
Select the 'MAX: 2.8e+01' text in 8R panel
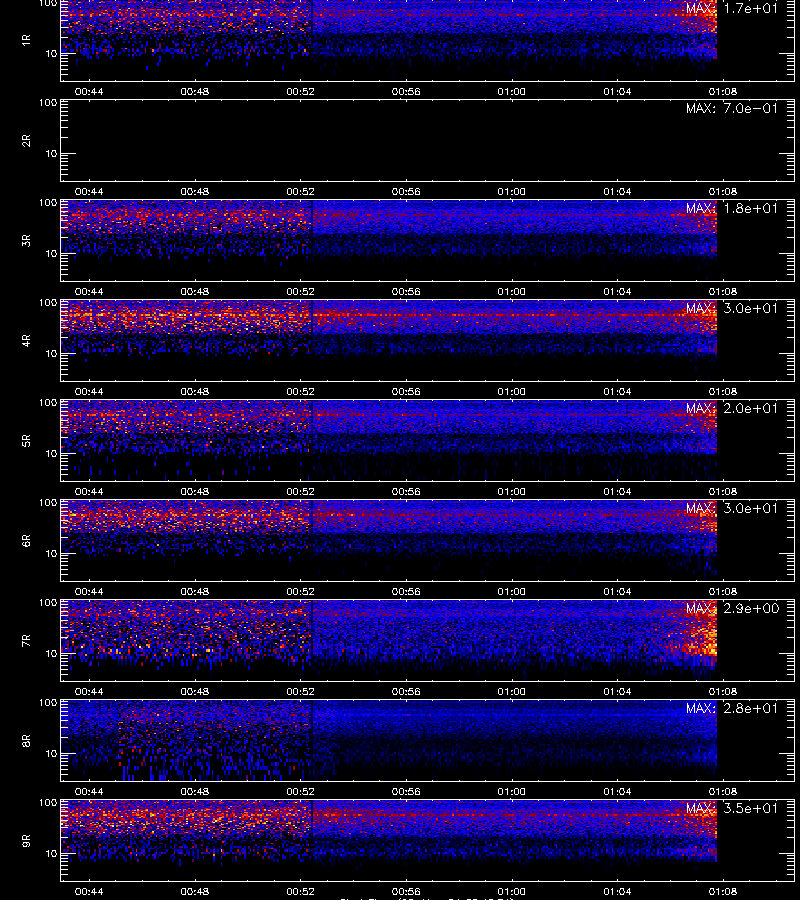[x=732, y=708]
